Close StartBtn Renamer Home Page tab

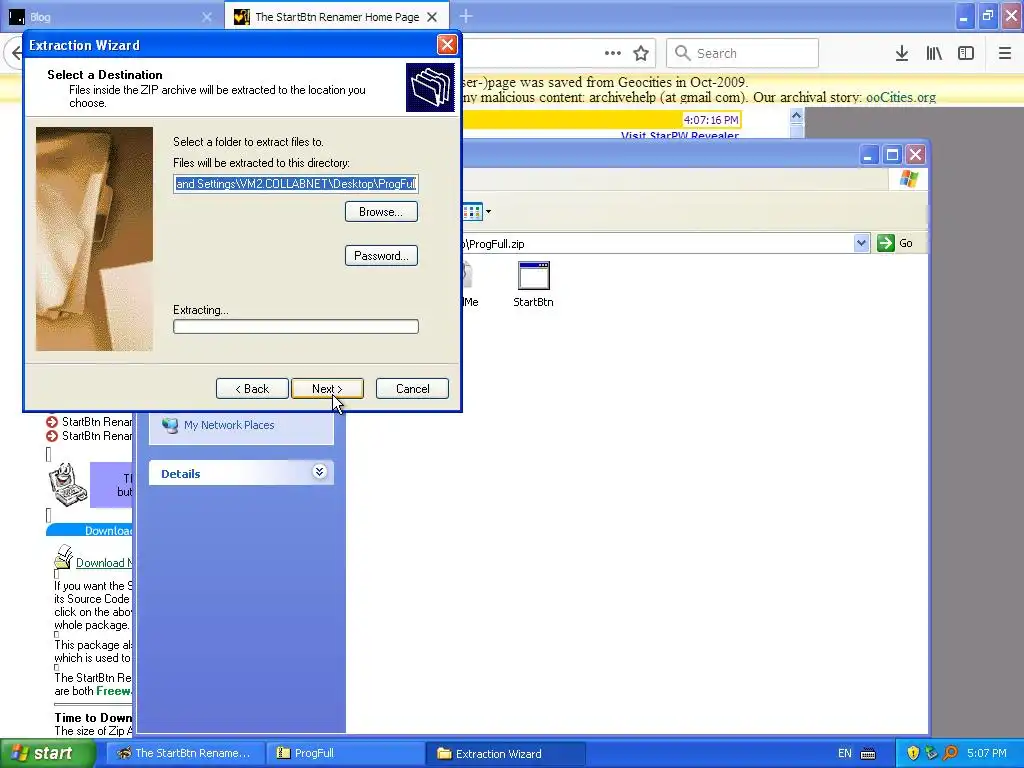[432, 17]
